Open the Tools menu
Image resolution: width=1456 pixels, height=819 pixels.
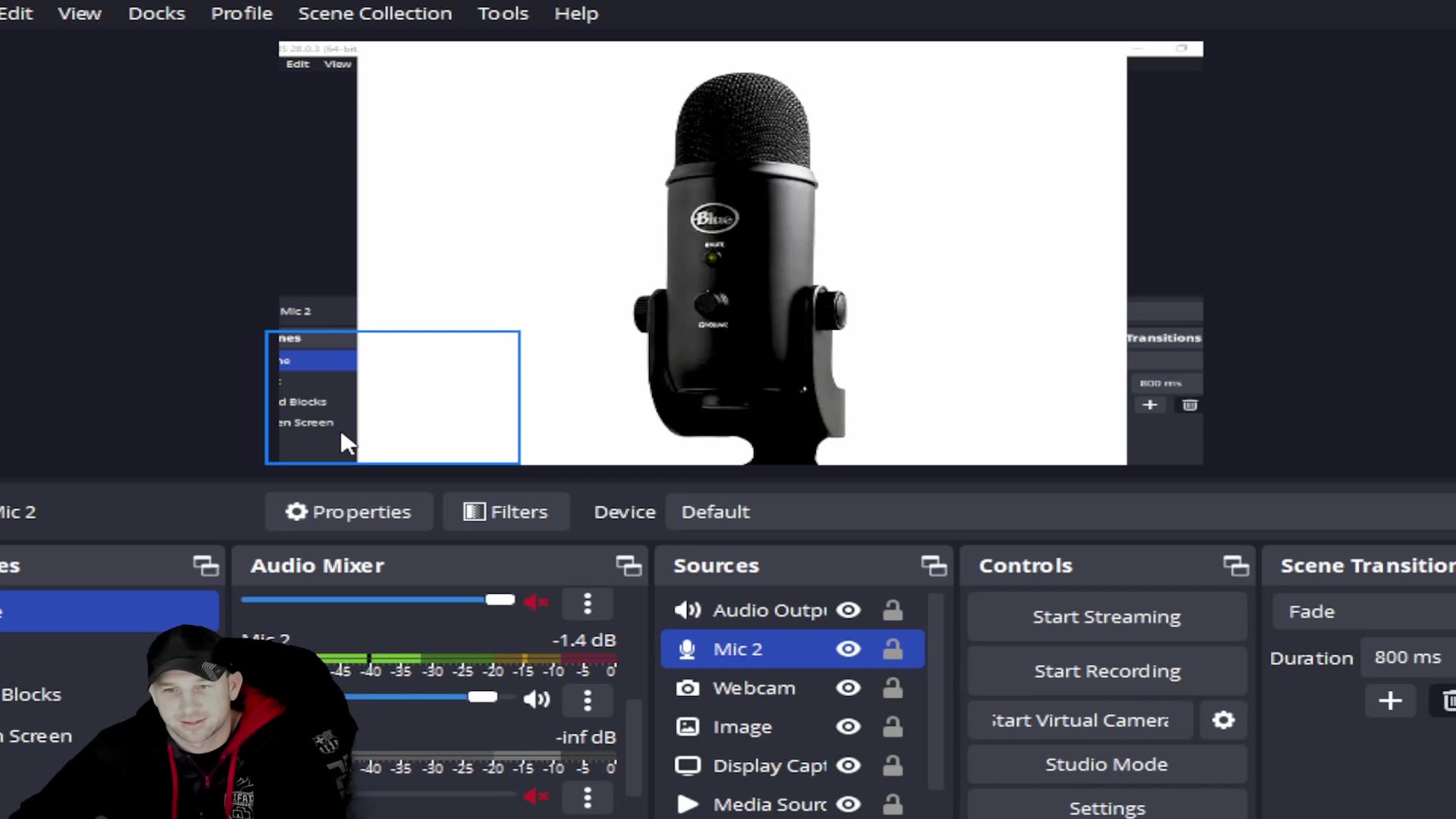click(x=502, y=13)
